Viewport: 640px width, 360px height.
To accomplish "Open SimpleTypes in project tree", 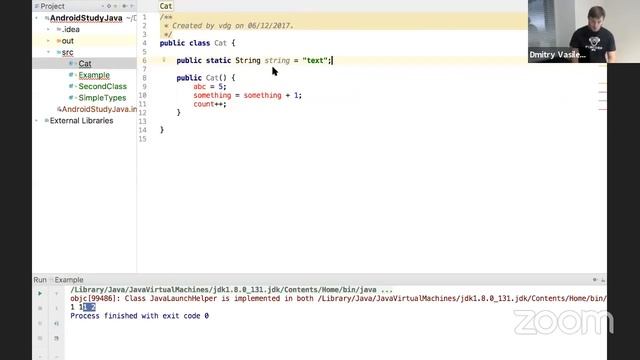I will click(102, 98).
